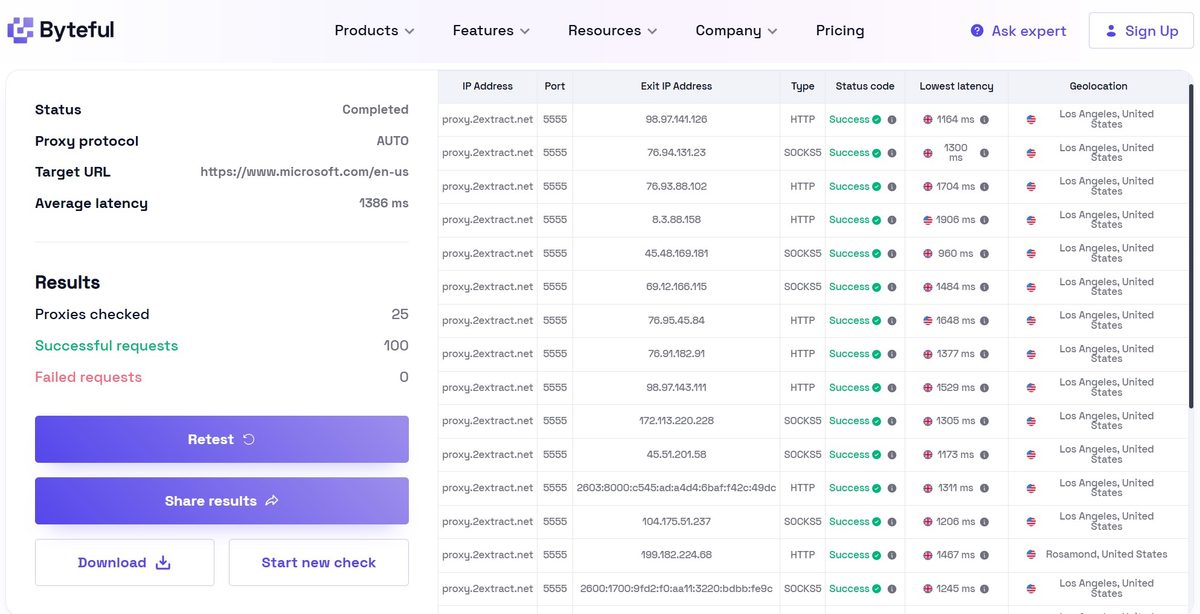
Task: Click the Average latency value 1386 ms
Action: tap(384, 203)
